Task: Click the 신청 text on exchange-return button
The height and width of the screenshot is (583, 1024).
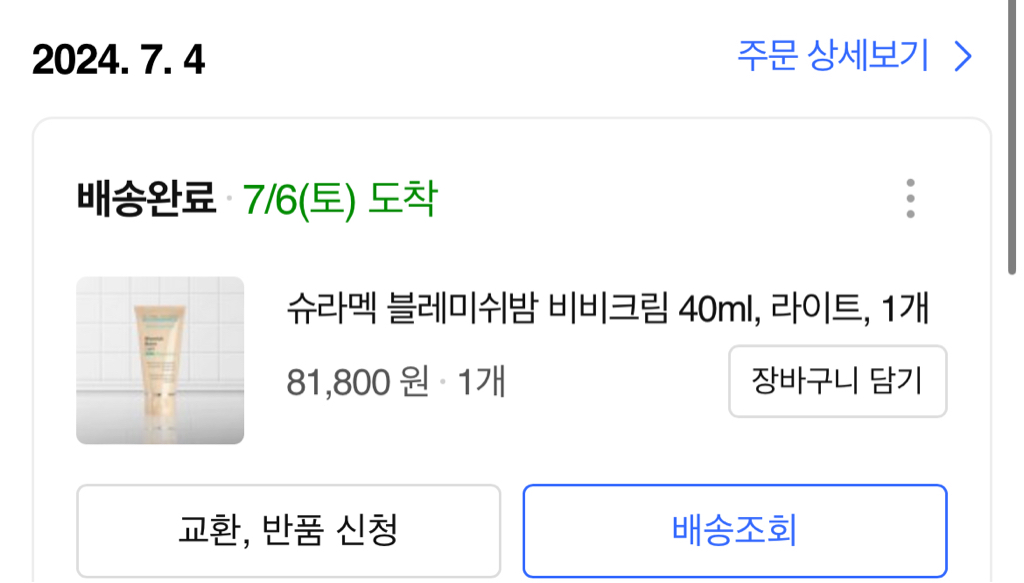Action: (366, 530)
